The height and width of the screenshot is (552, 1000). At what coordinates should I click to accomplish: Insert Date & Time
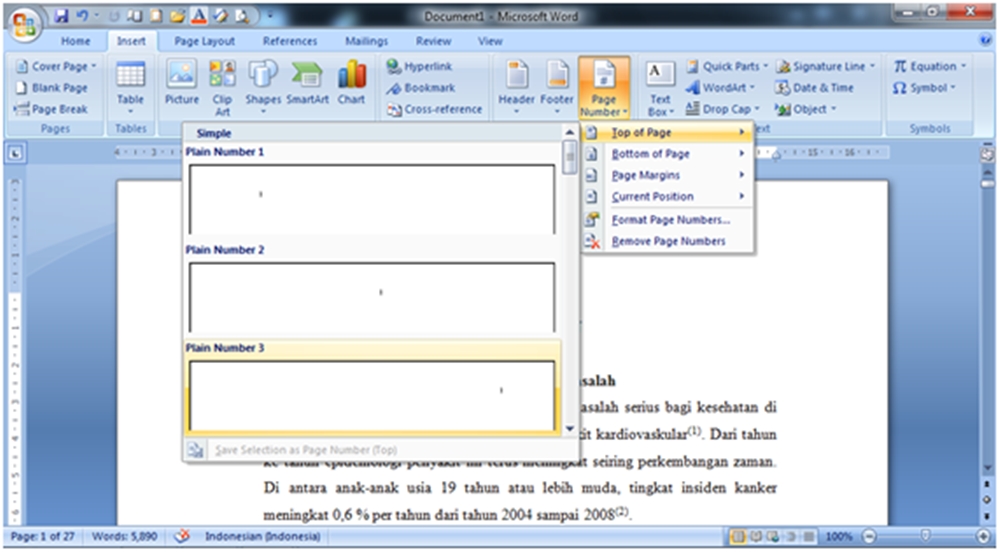814,88
